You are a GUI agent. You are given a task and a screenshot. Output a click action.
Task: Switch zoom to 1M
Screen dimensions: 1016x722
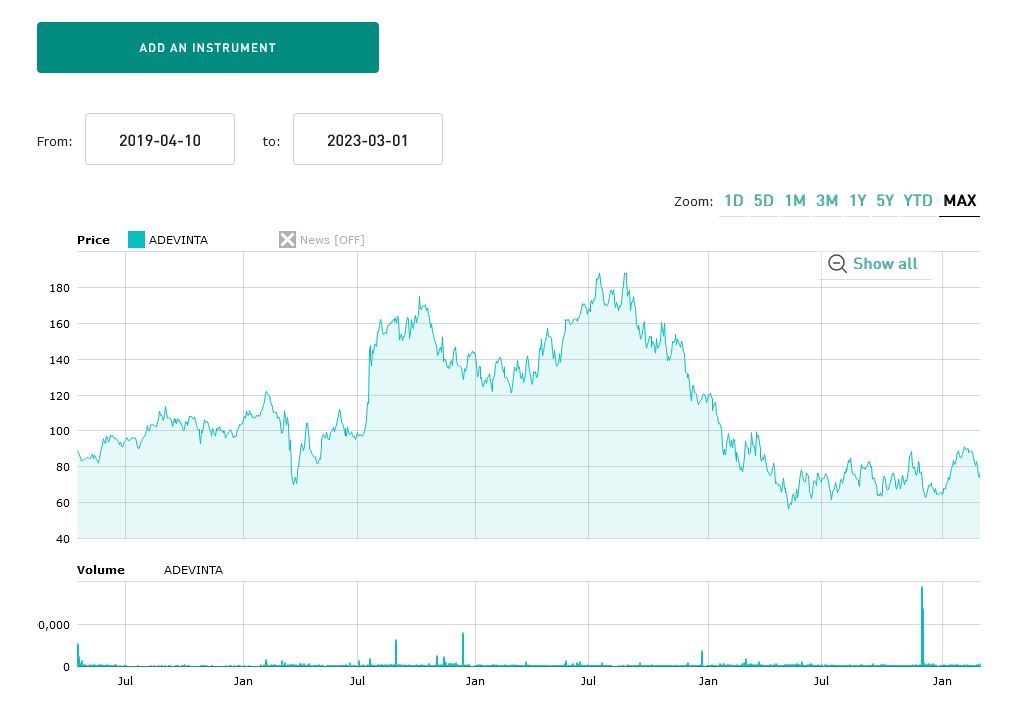tap(795, 201)
